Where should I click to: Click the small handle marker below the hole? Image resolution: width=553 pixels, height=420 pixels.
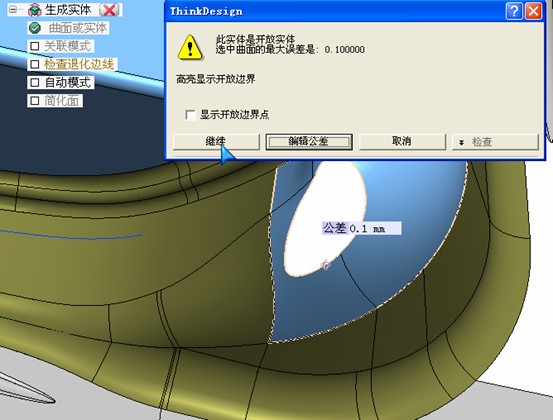click(326, 265)
